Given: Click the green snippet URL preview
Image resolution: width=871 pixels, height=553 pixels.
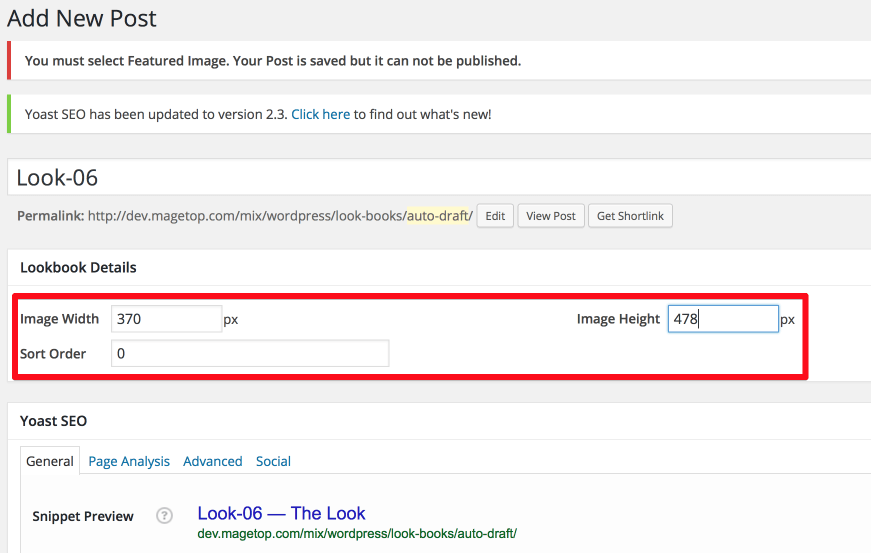Looking at the screenshot, I should click(357, 534).
